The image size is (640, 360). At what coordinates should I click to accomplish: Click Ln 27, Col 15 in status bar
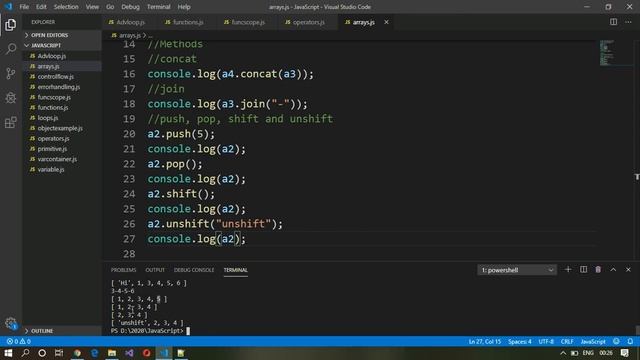[x=484, y=341]
